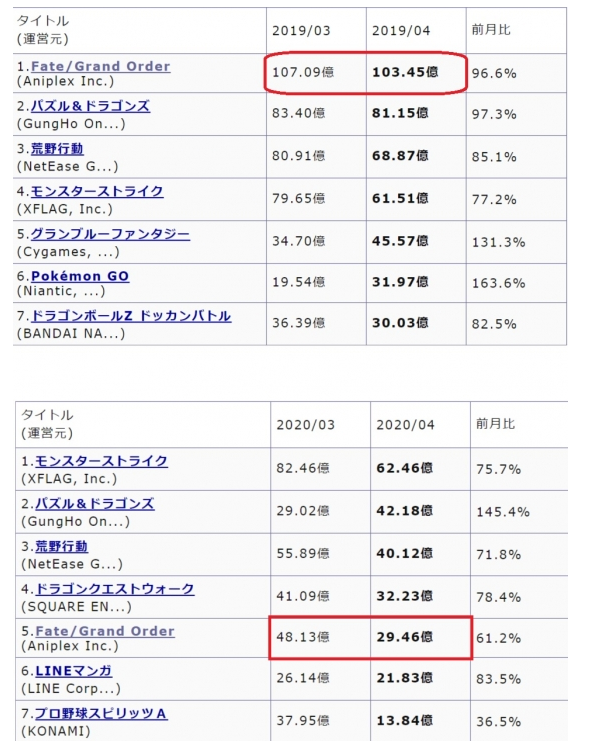Open モンスターストライク link in 2019 table

click(97, 192)
